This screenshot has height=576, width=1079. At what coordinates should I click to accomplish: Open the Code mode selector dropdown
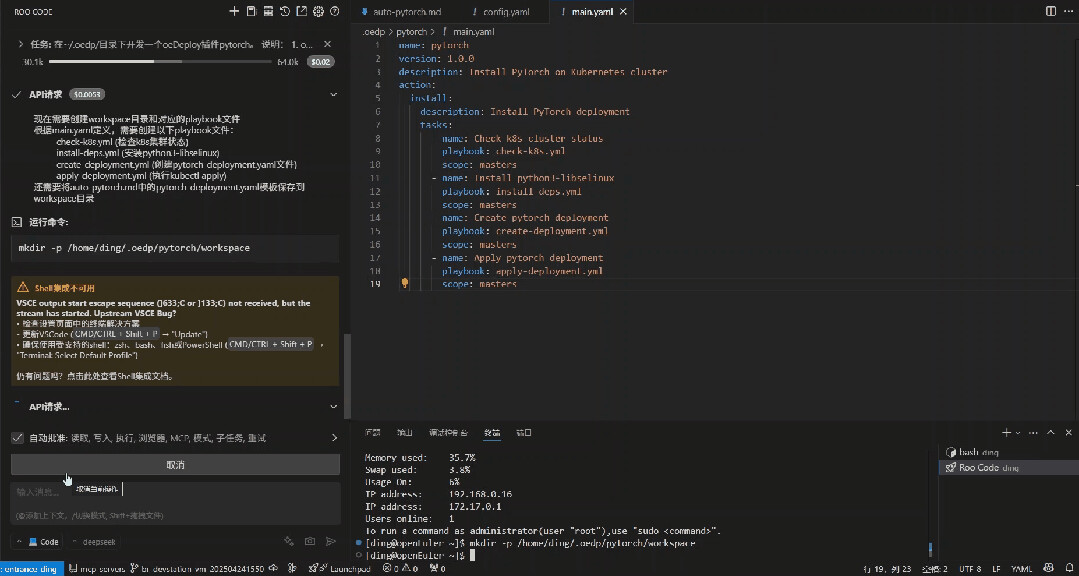tap(38, 541)
